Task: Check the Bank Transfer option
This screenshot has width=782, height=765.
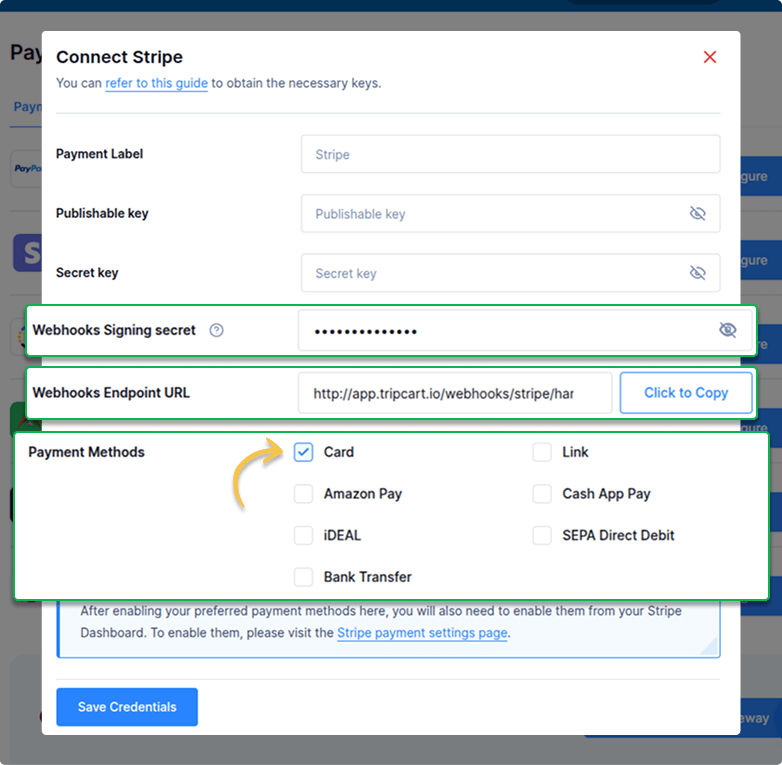Action: (303, 577)
